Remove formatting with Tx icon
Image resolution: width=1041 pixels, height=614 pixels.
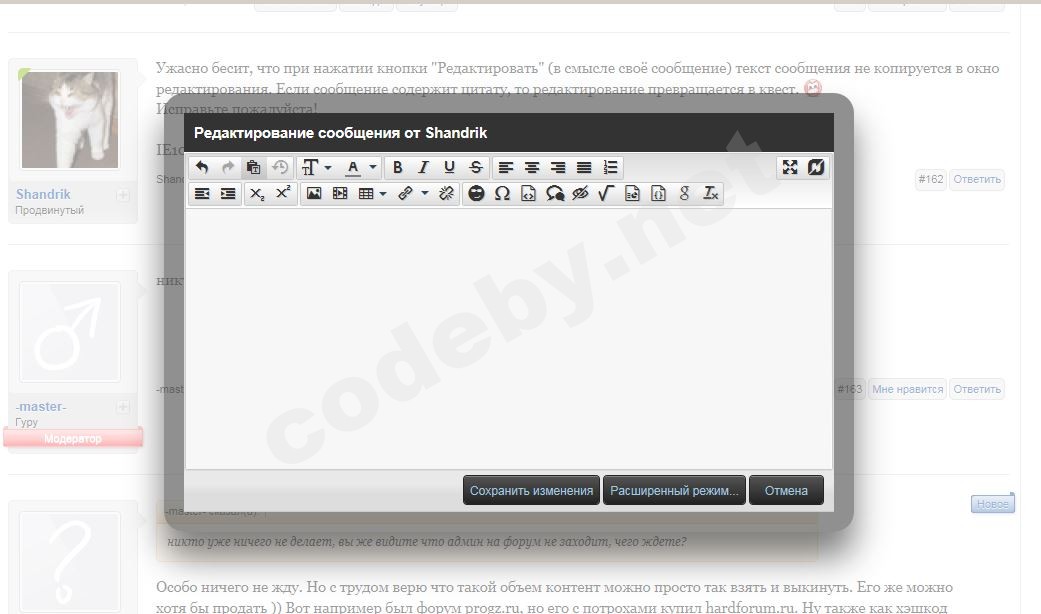710,193
